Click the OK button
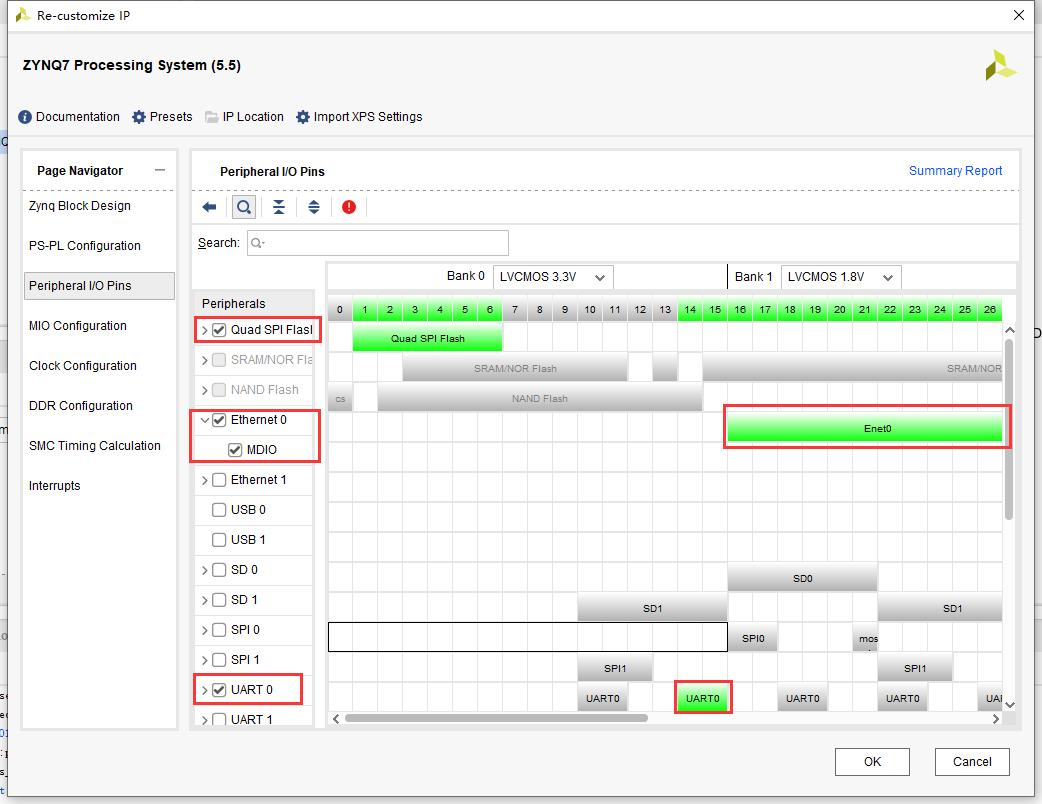 (872, 761)
